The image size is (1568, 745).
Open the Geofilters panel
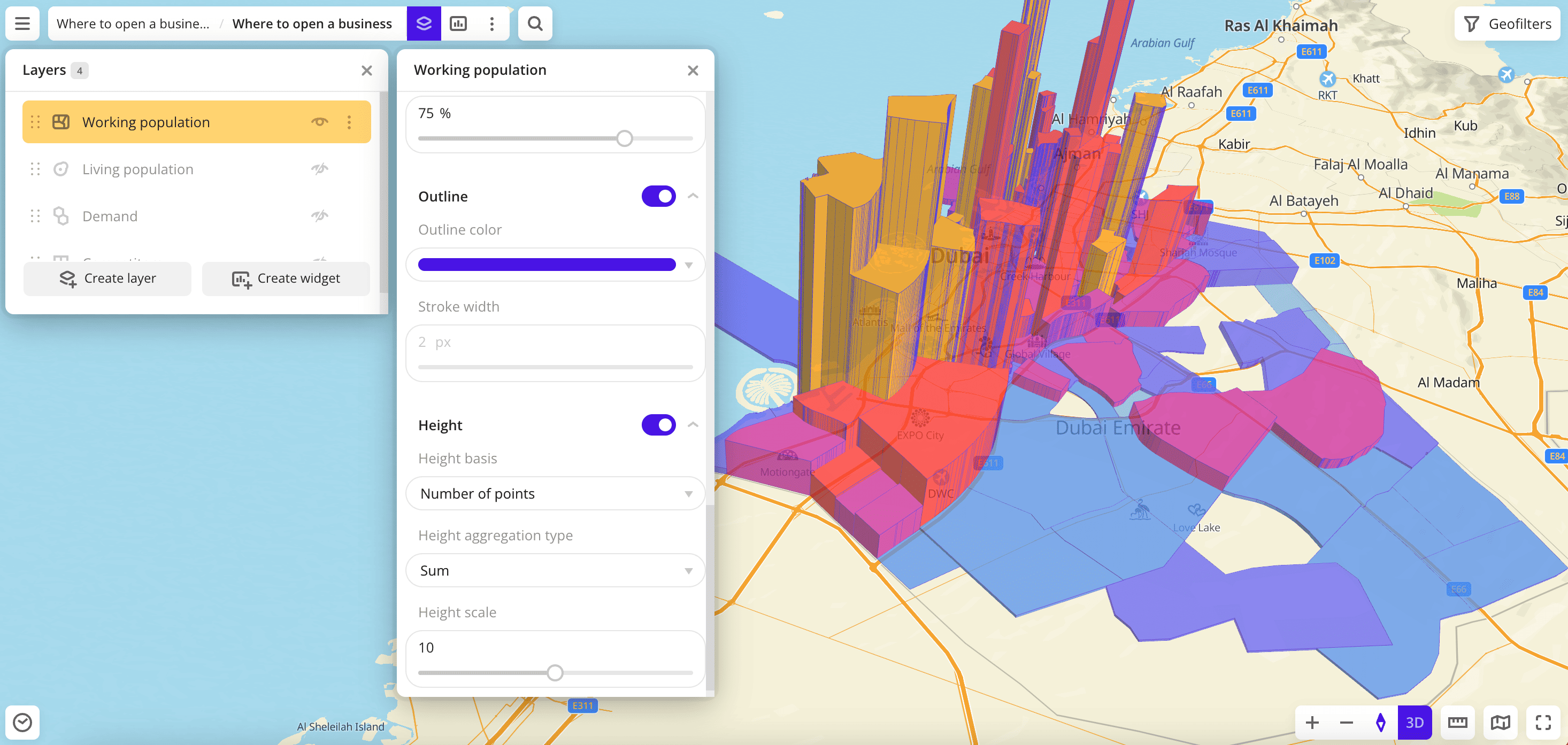point(1507,24)
